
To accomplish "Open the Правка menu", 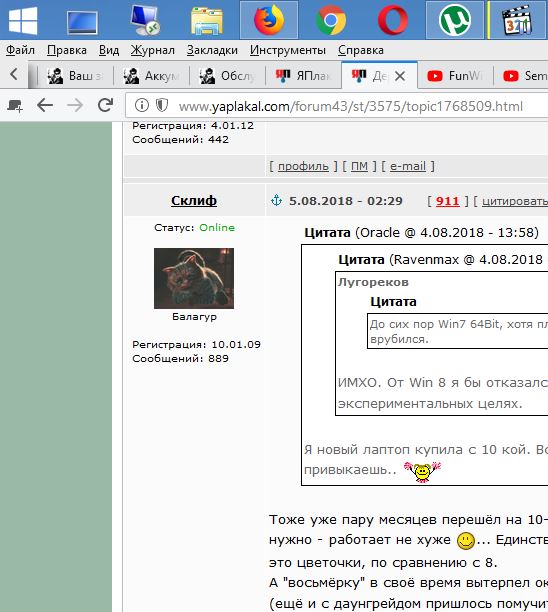I will coord(67,50).
